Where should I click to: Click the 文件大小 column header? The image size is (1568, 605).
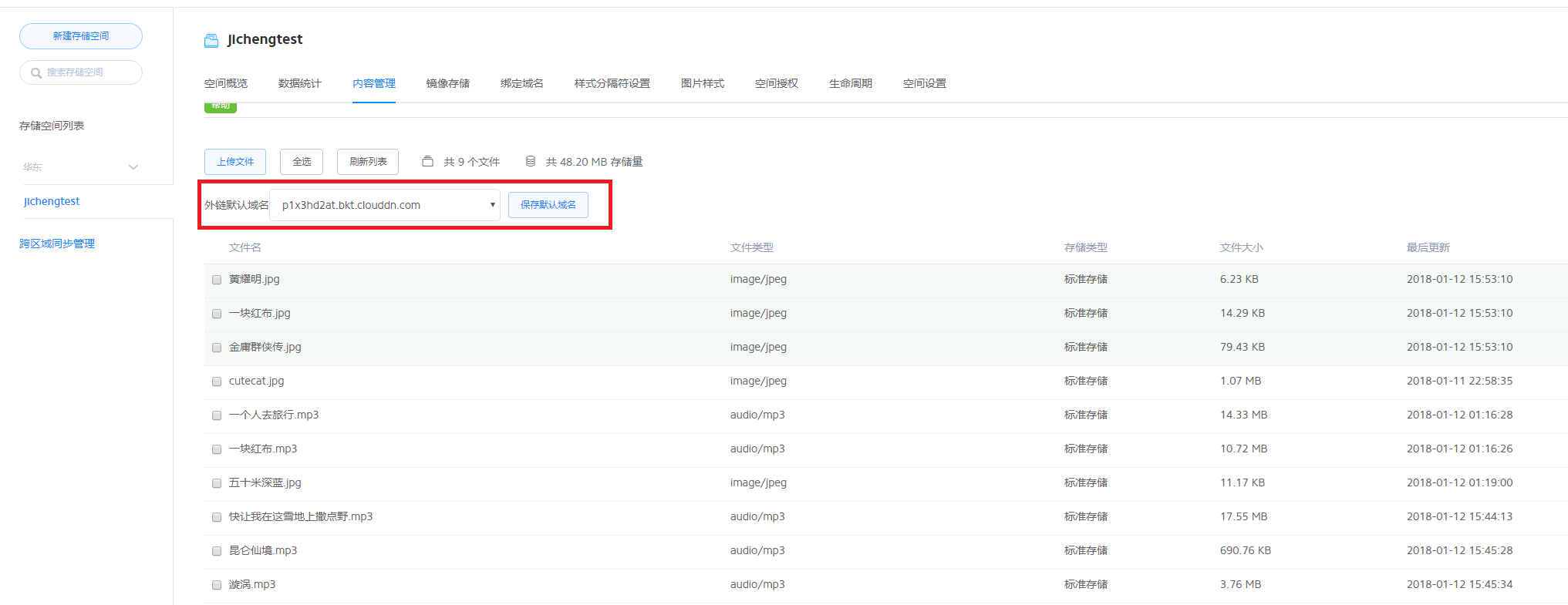click(x=1242, y=247)
